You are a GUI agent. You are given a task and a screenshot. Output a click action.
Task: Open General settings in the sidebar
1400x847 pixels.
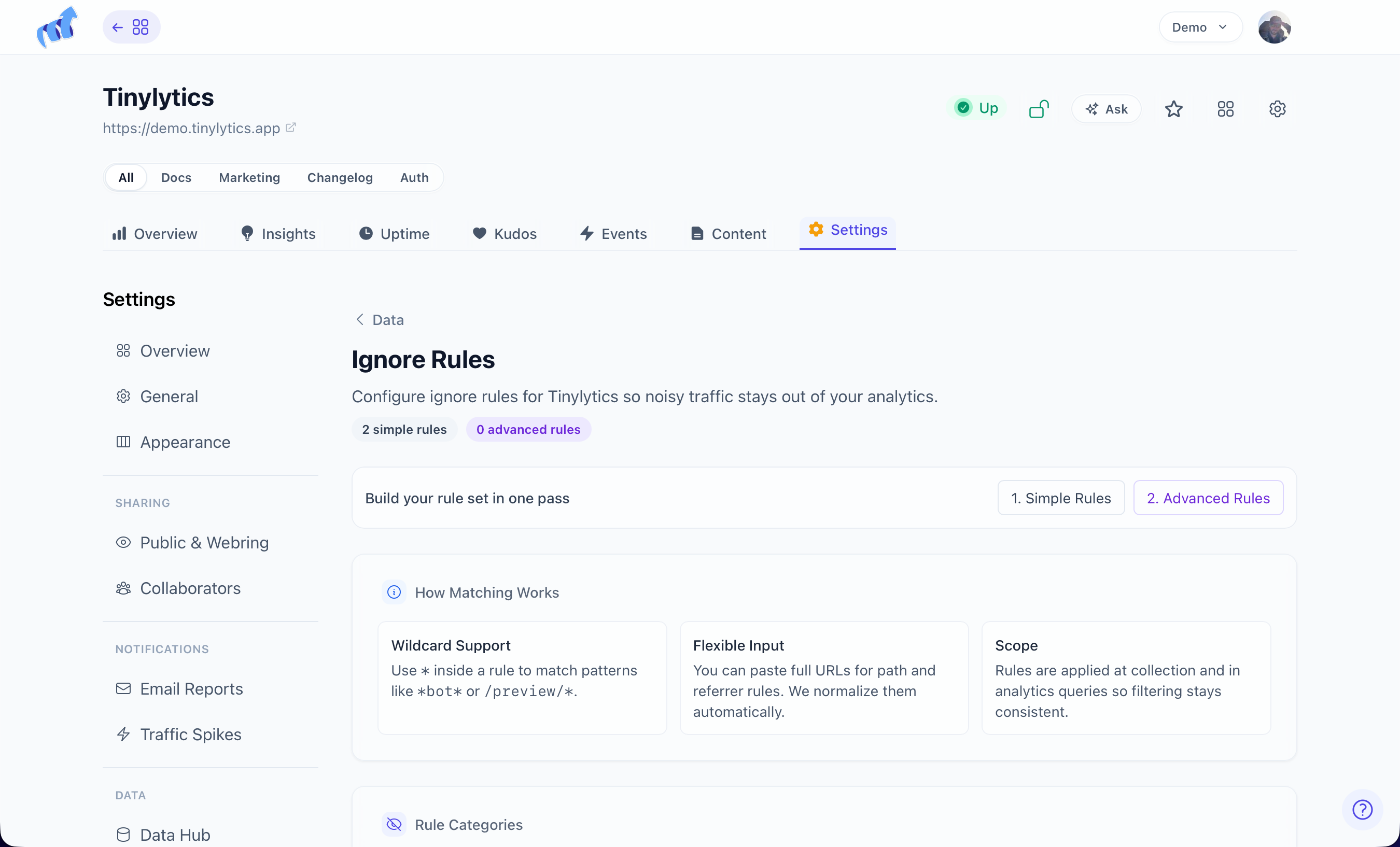pos(158,397)
